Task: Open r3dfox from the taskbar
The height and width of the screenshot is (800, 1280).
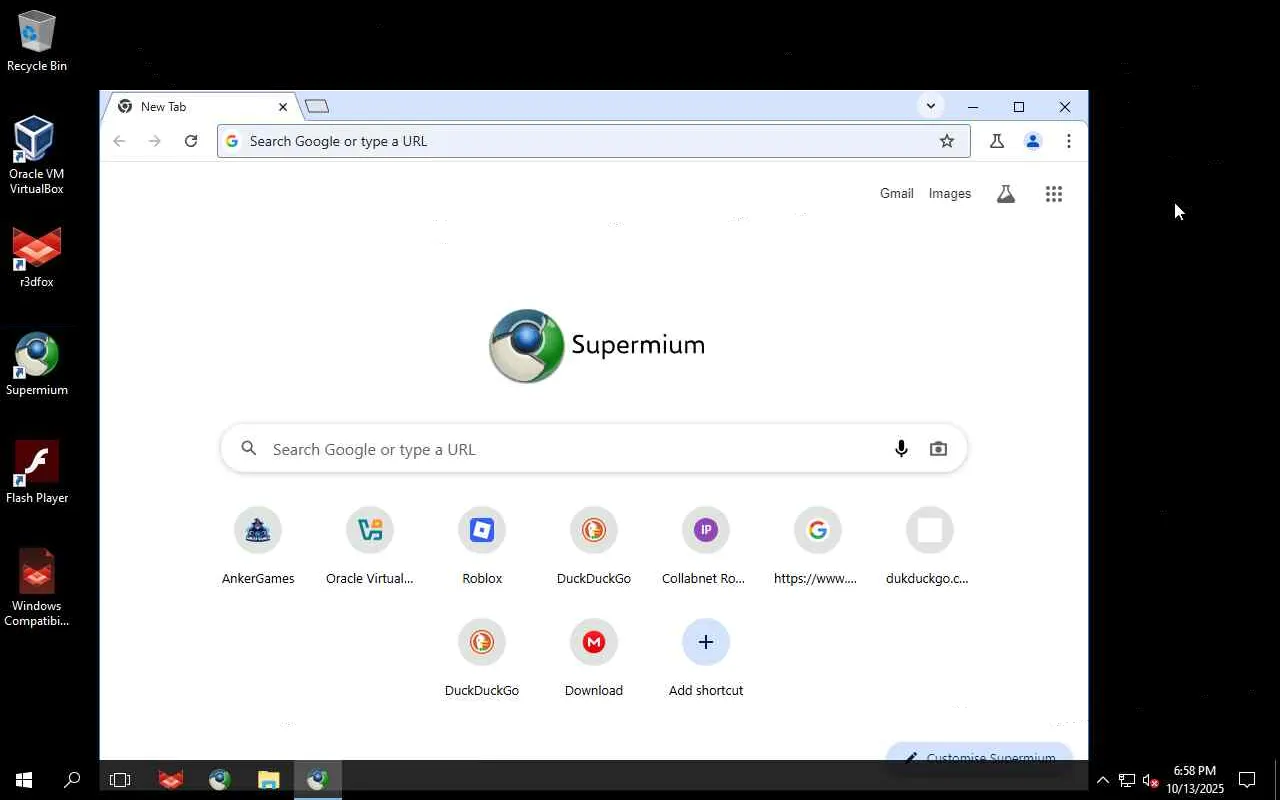Action: (171, 780)
